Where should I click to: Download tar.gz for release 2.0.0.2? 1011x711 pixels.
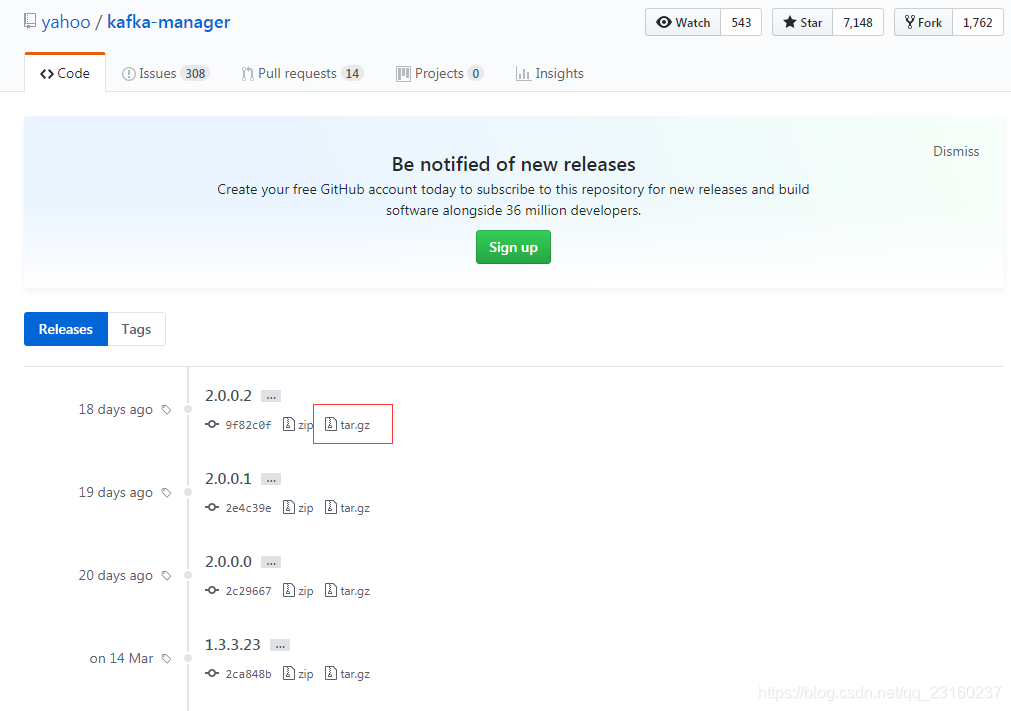click(x=348, y=424)
